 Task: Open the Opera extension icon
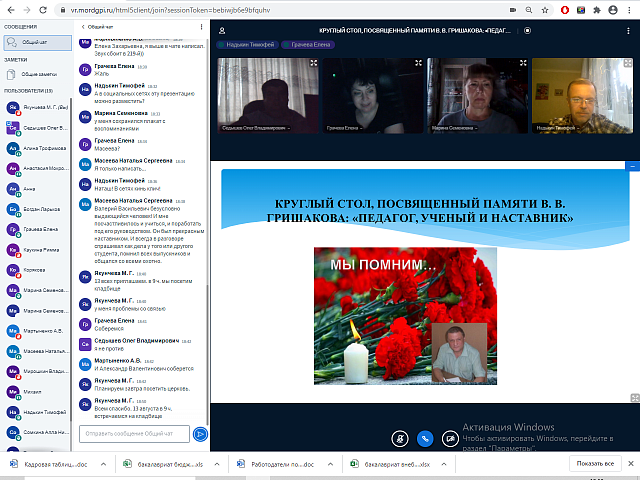(x=565, y=10)
